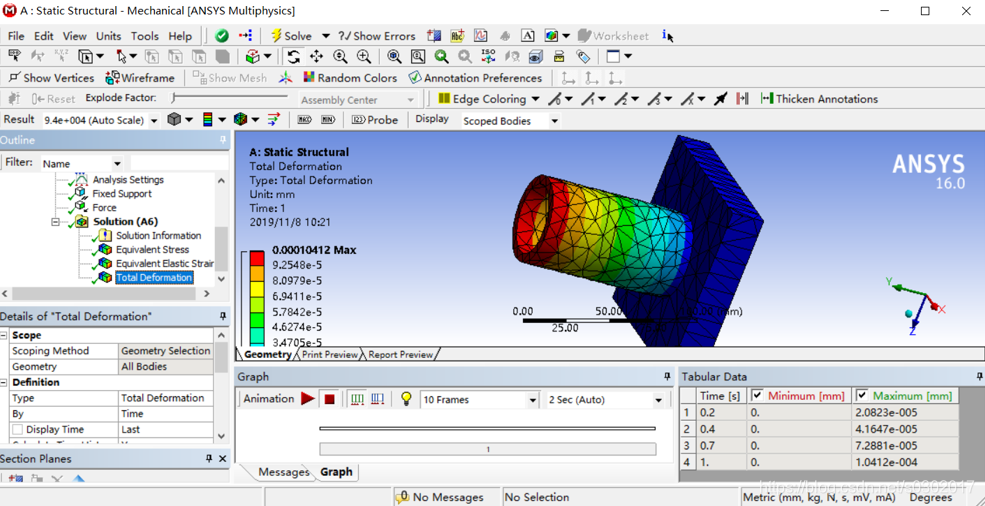985x506 pixels.
Task: Set ISO isometric view
Action: point(488,57)
